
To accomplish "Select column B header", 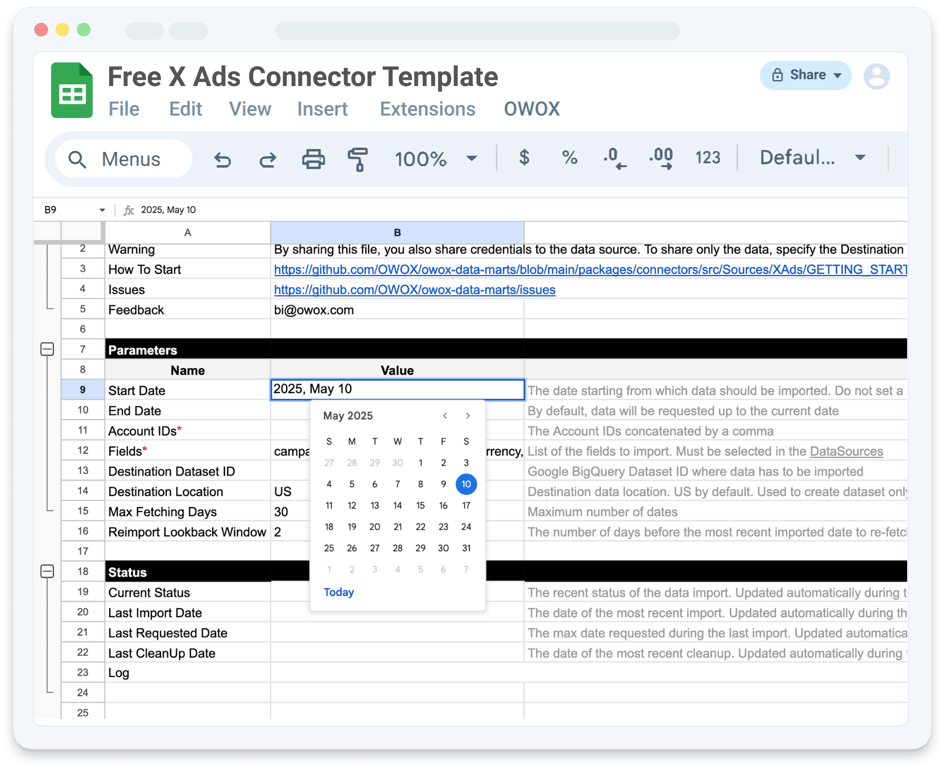I will pos(397,232).
